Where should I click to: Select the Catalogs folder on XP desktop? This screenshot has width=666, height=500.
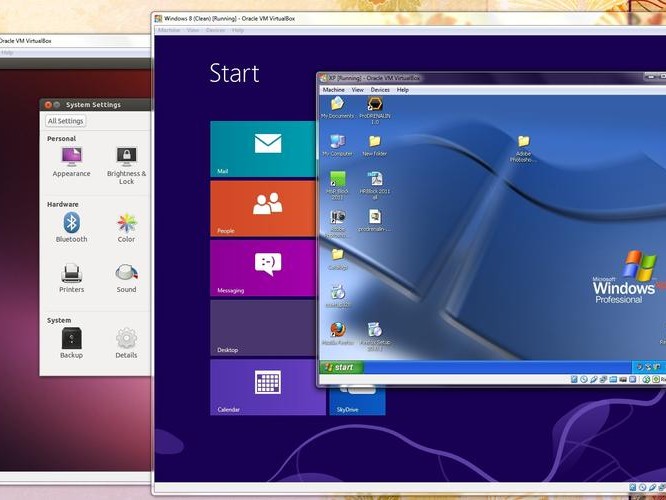tap(338, 259)
